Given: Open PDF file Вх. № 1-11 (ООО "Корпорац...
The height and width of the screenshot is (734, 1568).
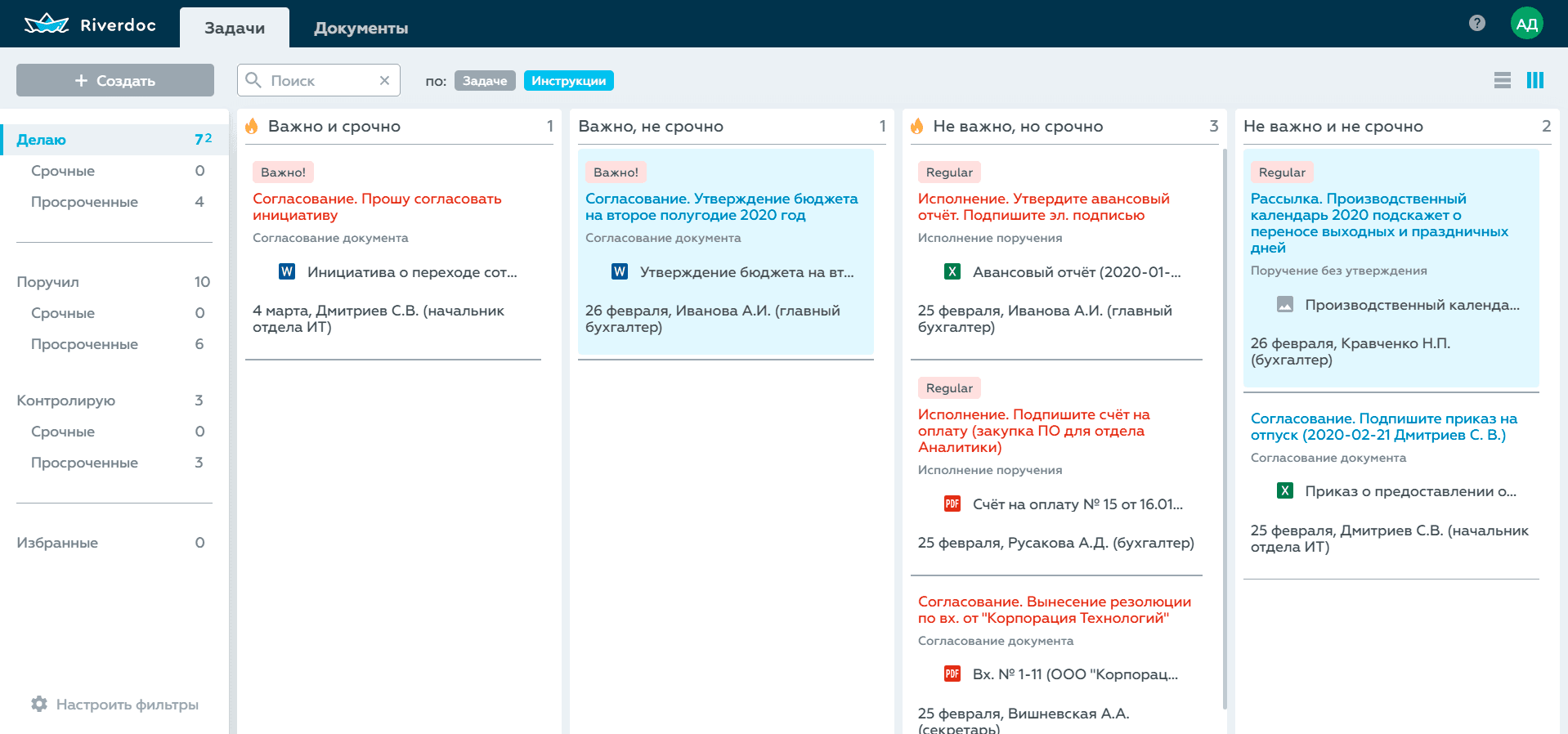Looking at the screenshot, I should tap(1061, 674).
